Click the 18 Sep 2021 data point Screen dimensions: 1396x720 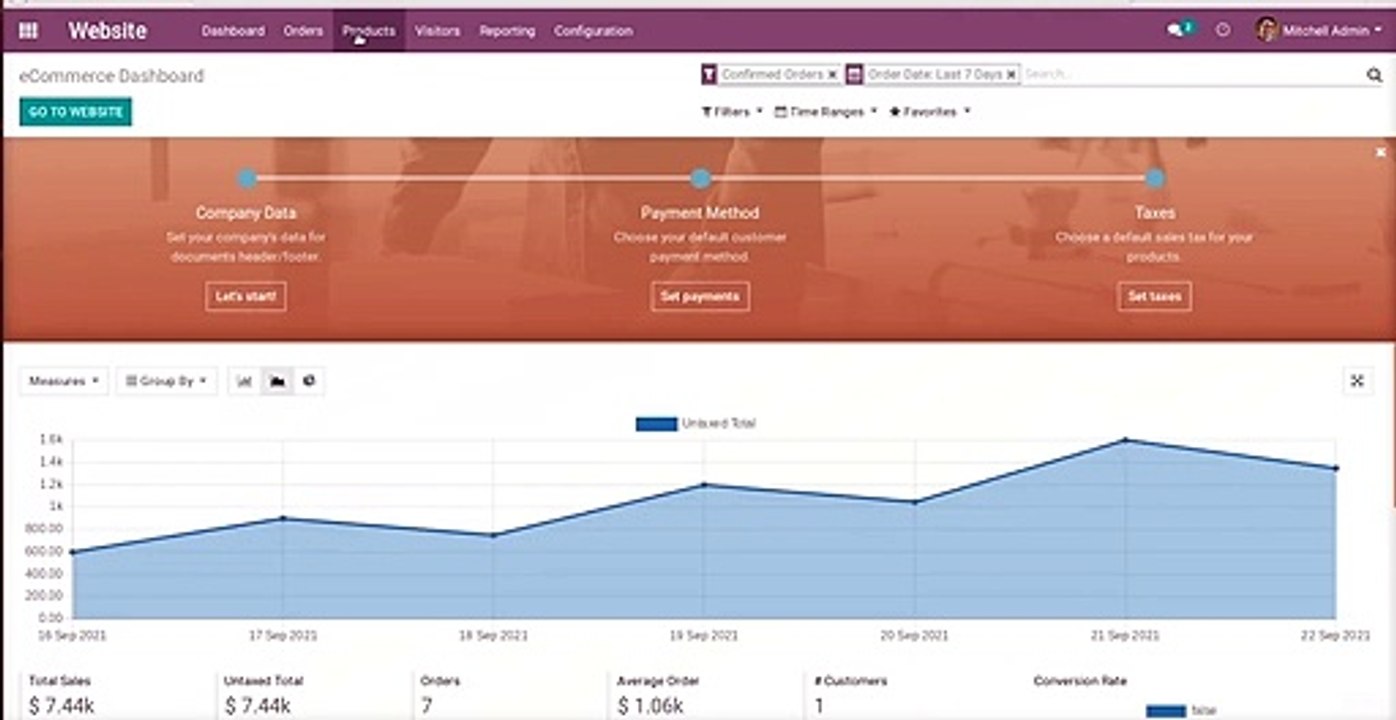pos(493,535)
